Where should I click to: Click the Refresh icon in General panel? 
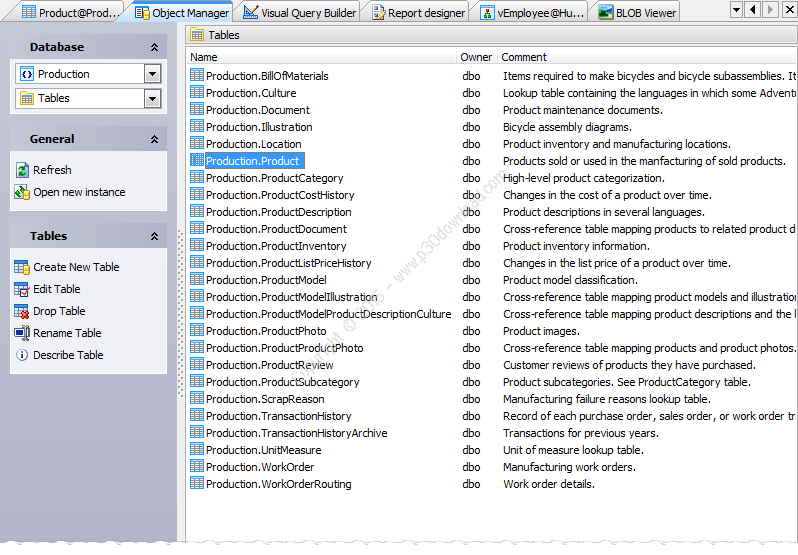pos(22,170)
